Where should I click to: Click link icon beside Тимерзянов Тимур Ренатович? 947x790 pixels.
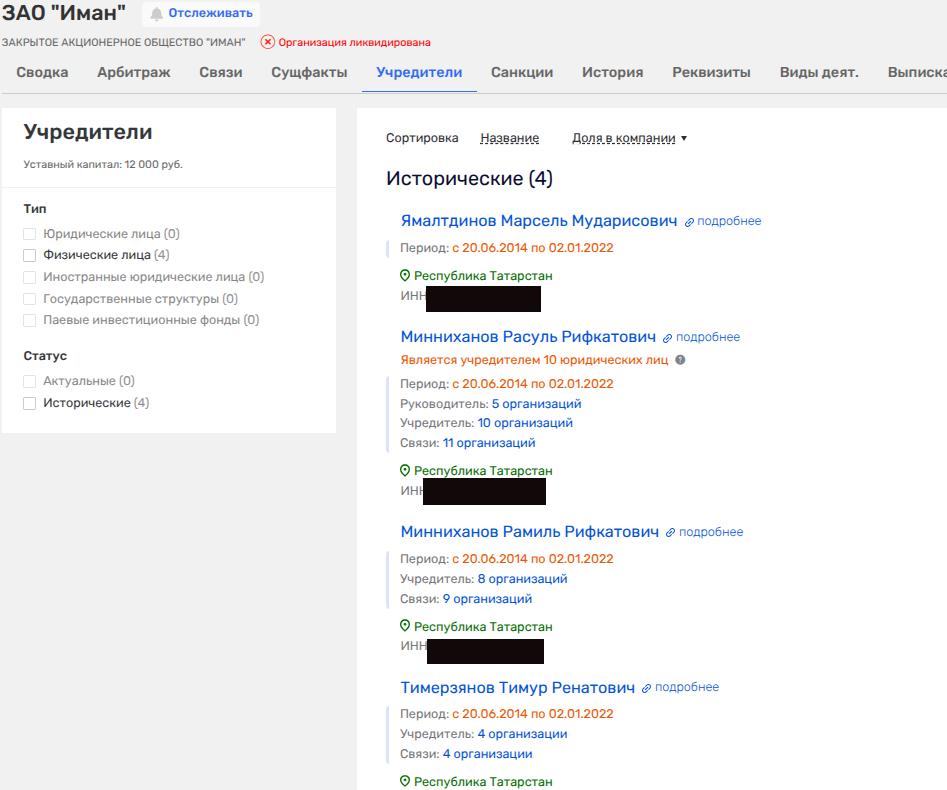[647, 688]
